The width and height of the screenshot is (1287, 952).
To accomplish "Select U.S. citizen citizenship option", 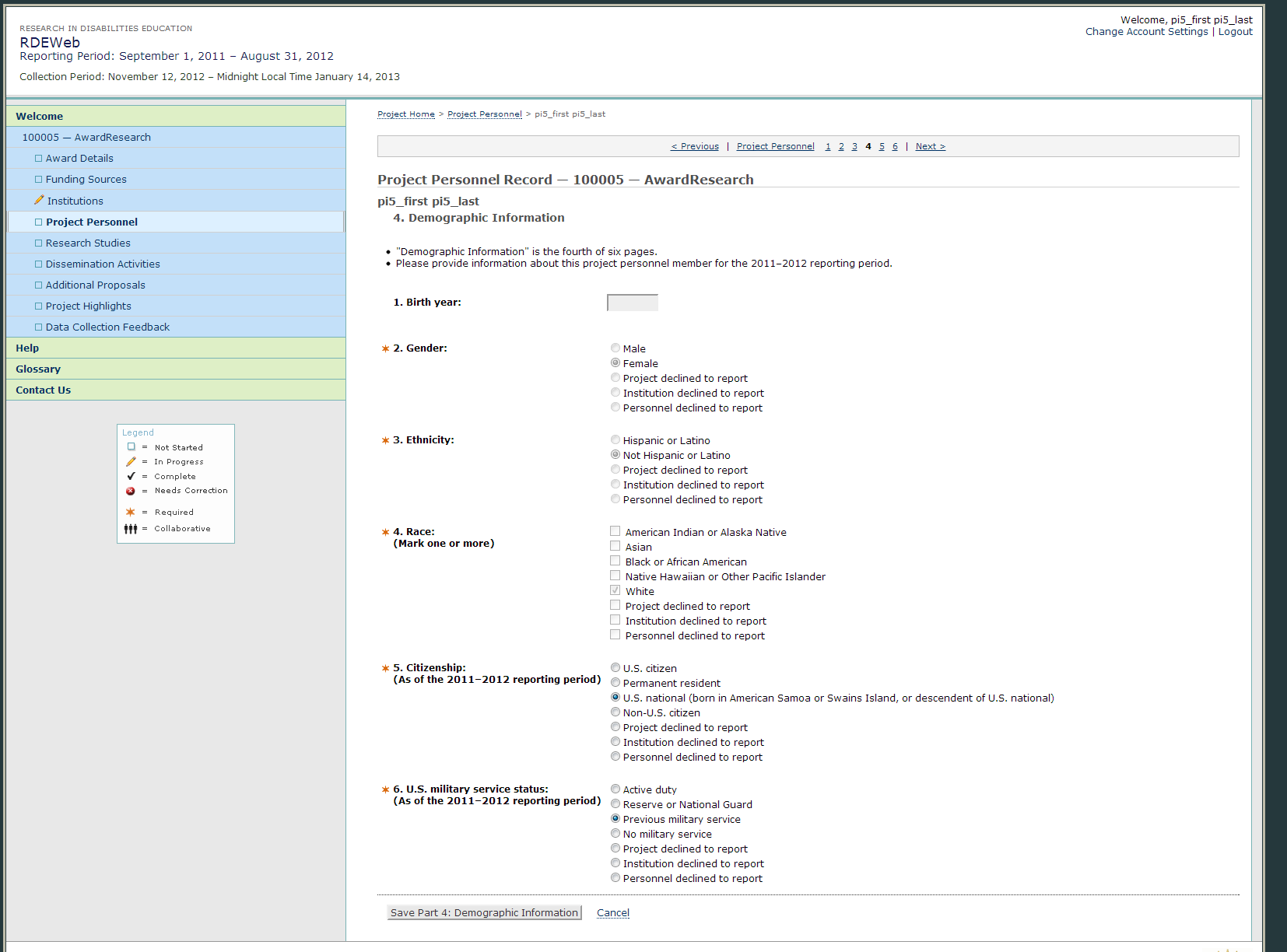I will [x=615, y=668].
